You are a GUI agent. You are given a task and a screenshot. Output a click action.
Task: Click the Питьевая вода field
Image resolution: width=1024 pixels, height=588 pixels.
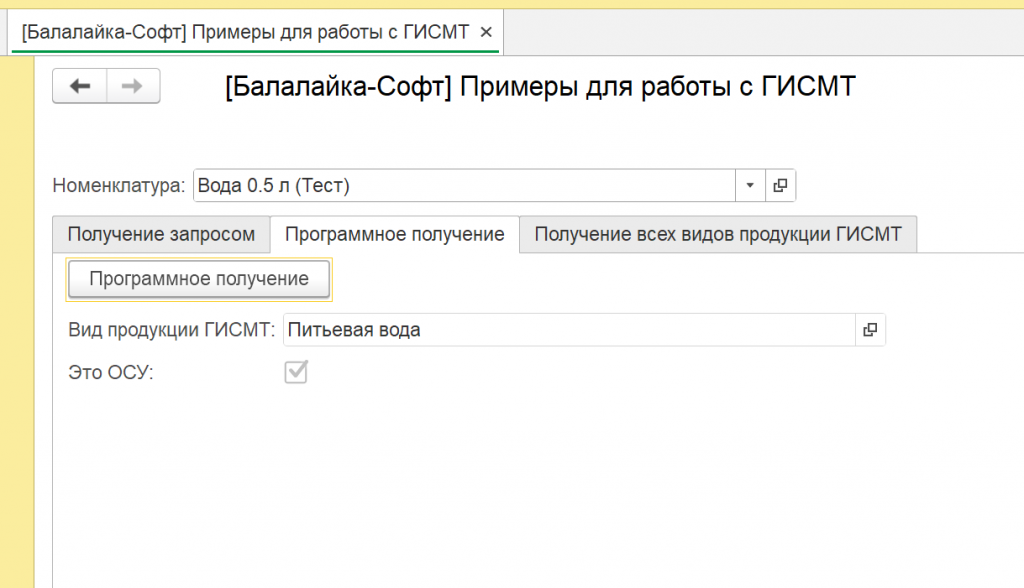(569, 330)
